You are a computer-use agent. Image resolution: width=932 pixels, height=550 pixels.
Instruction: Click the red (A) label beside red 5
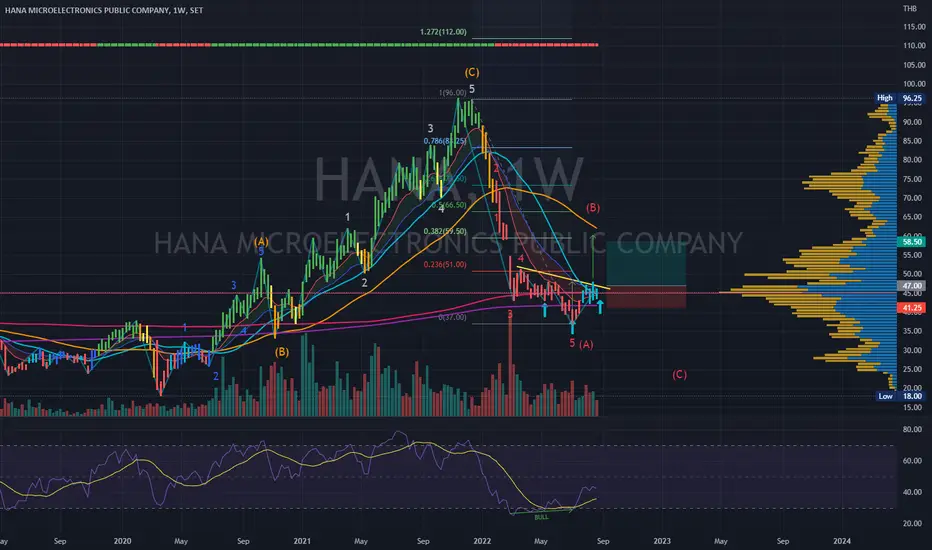(x=586, y=344)
